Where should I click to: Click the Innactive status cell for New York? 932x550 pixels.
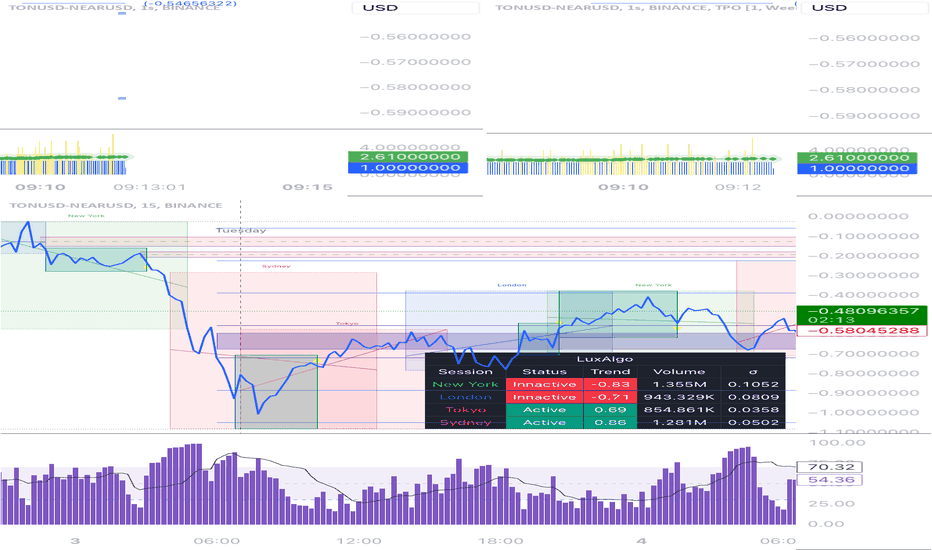tap(544, 385)
